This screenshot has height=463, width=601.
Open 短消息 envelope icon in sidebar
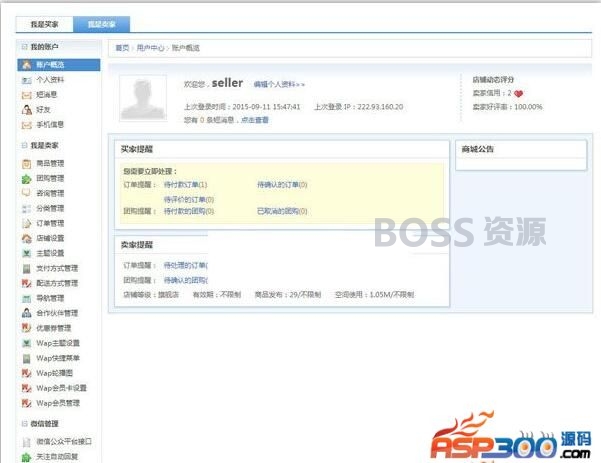pyautogui.click(x=26, y=95)
